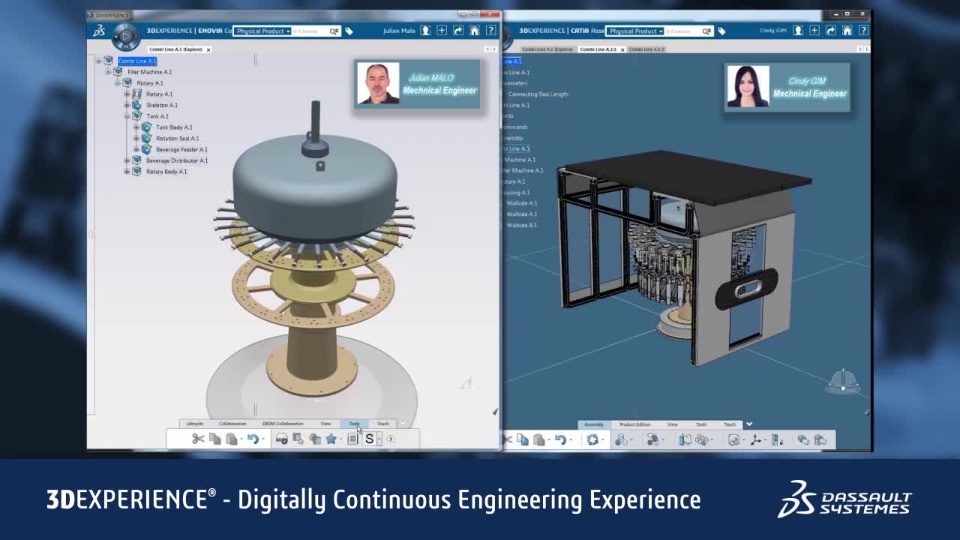Click the blue star icon in ENOVIA toolbar
Viewport: 960px width, 540px height.
click(x=331, y=438)
